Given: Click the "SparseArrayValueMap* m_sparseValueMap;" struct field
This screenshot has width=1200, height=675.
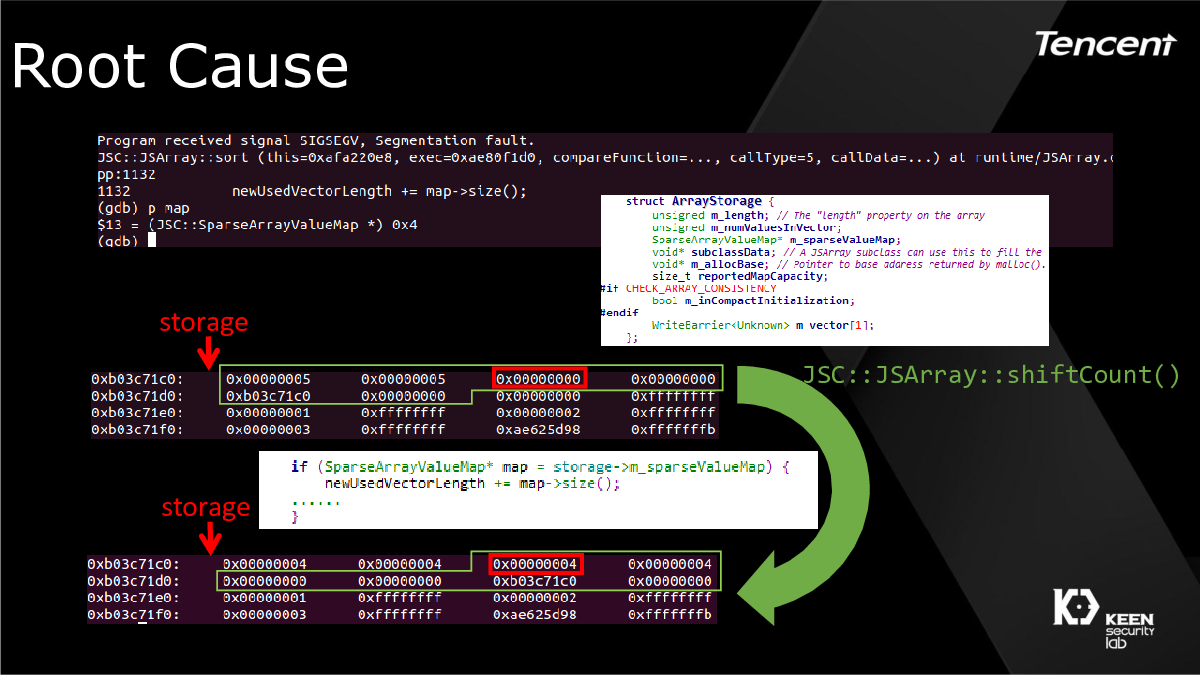Looking at the screenshot, I should click(775, 239).
